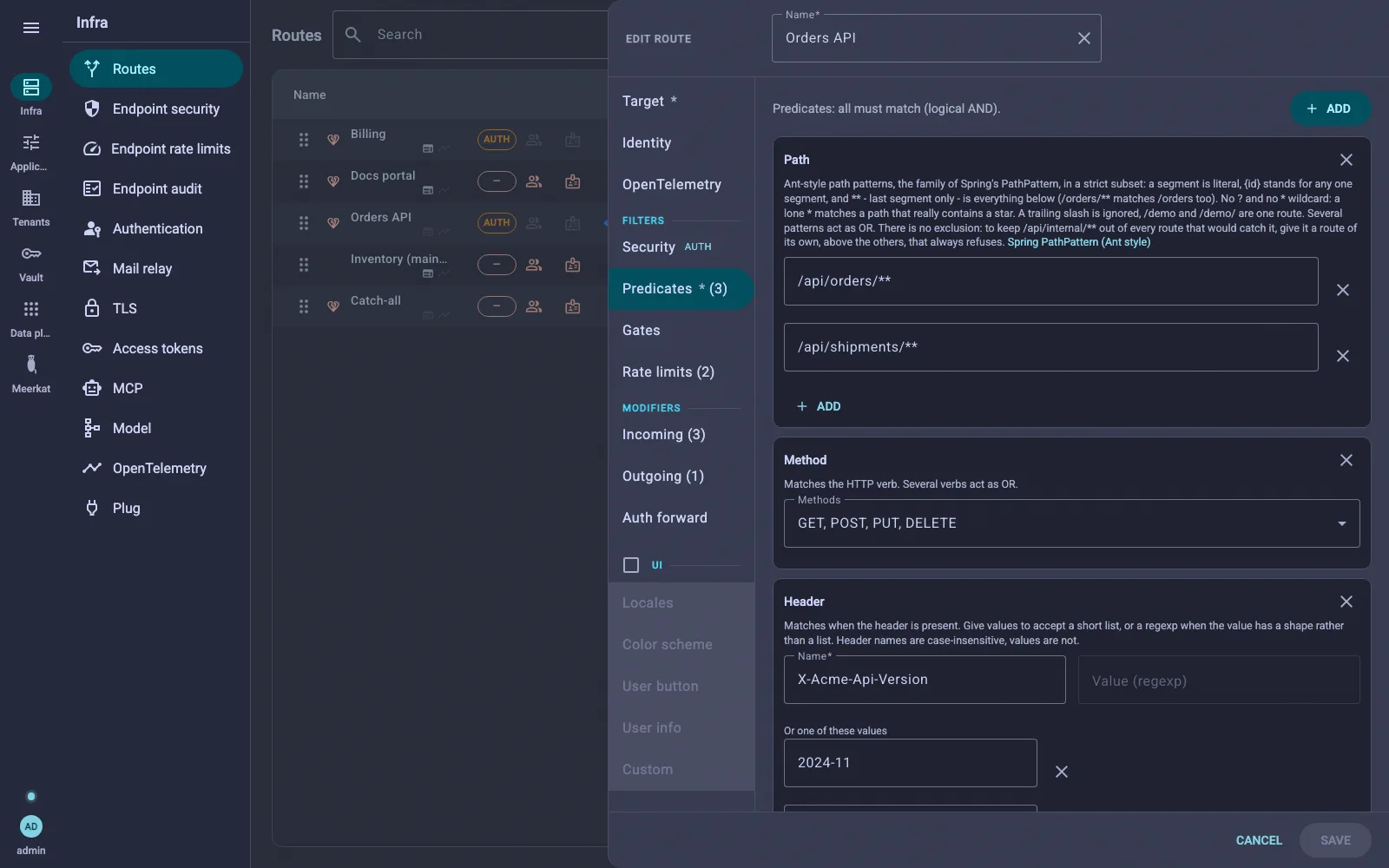
Task: Click the /api/orders/** path field
Action: click(1050, 281)
